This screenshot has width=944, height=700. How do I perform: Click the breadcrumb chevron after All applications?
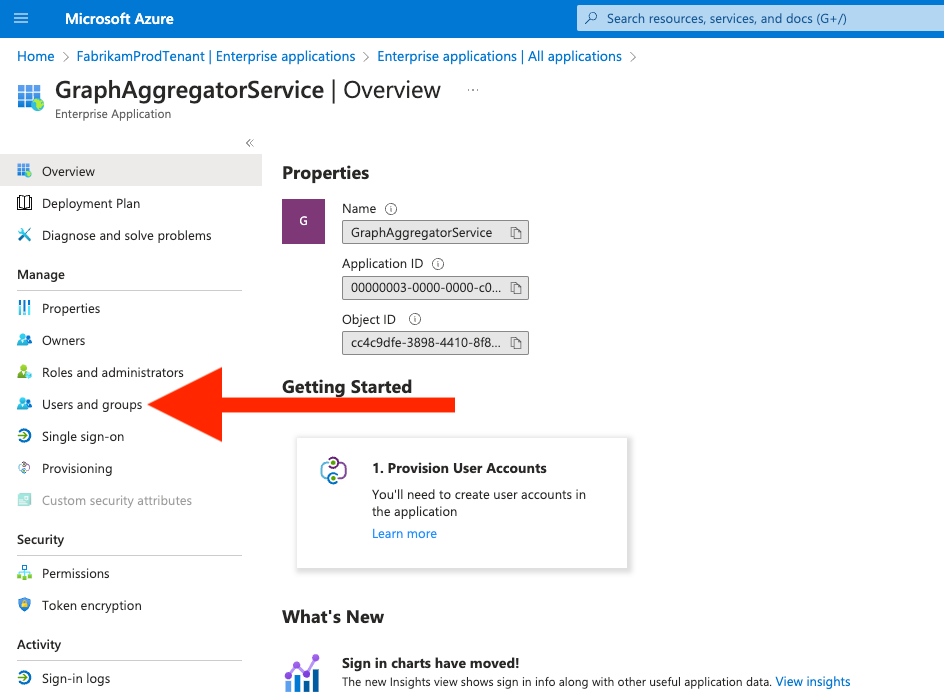(633, 57)
